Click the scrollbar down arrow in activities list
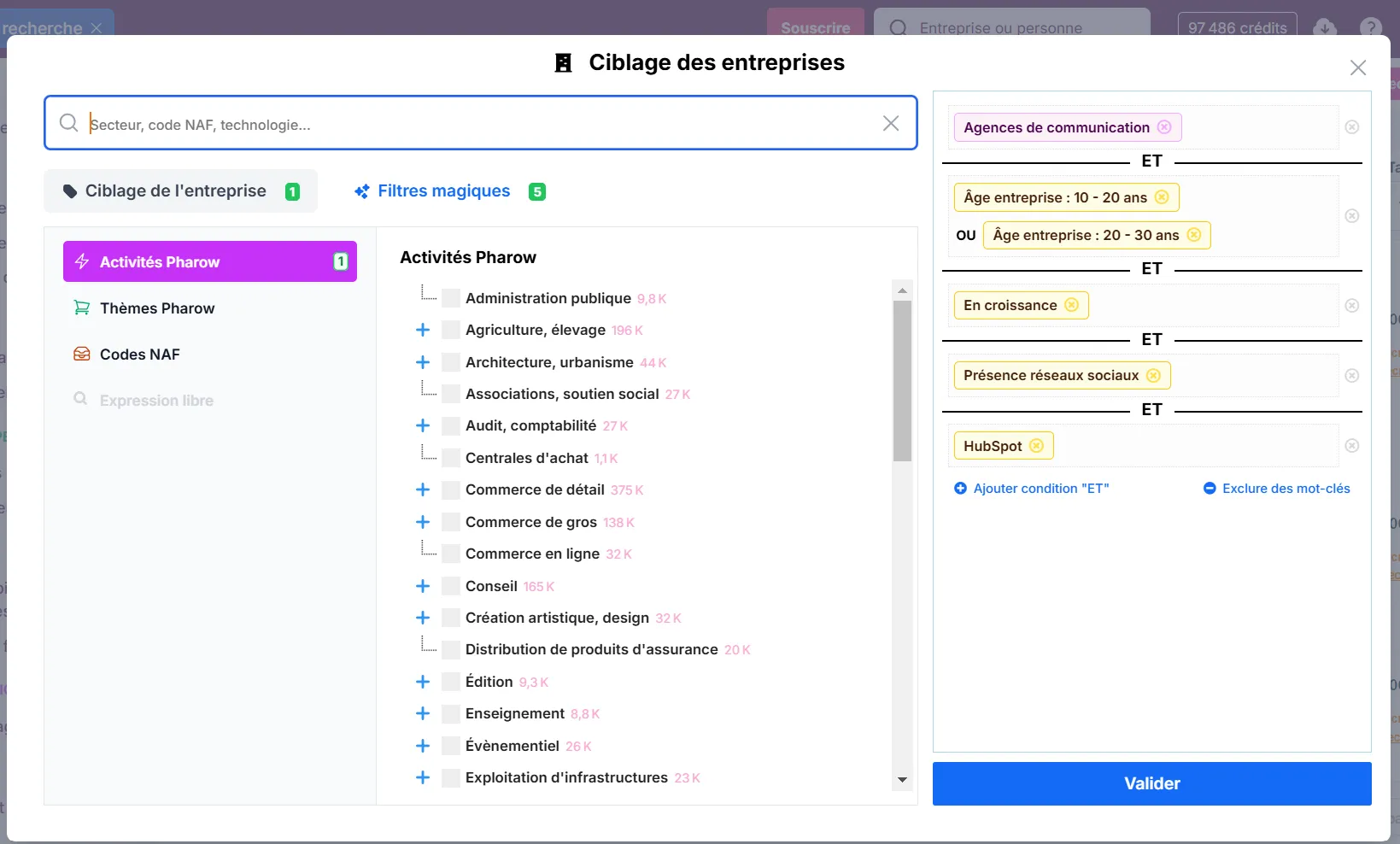This screenshot has width=1400, height=844. (x=902, y=779)
